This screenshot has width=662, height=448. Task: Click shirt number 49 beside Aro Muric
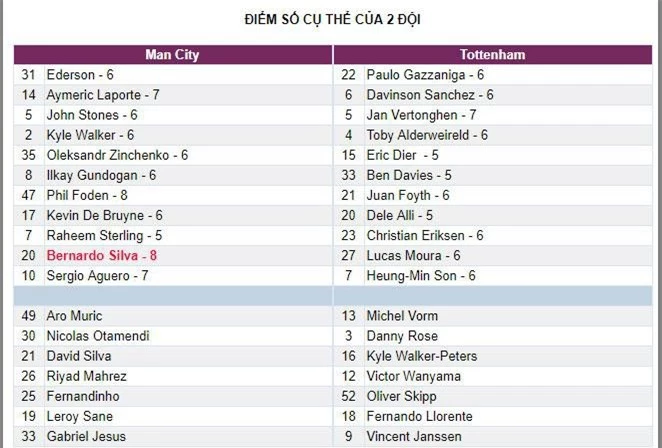(x=28, y=316)
